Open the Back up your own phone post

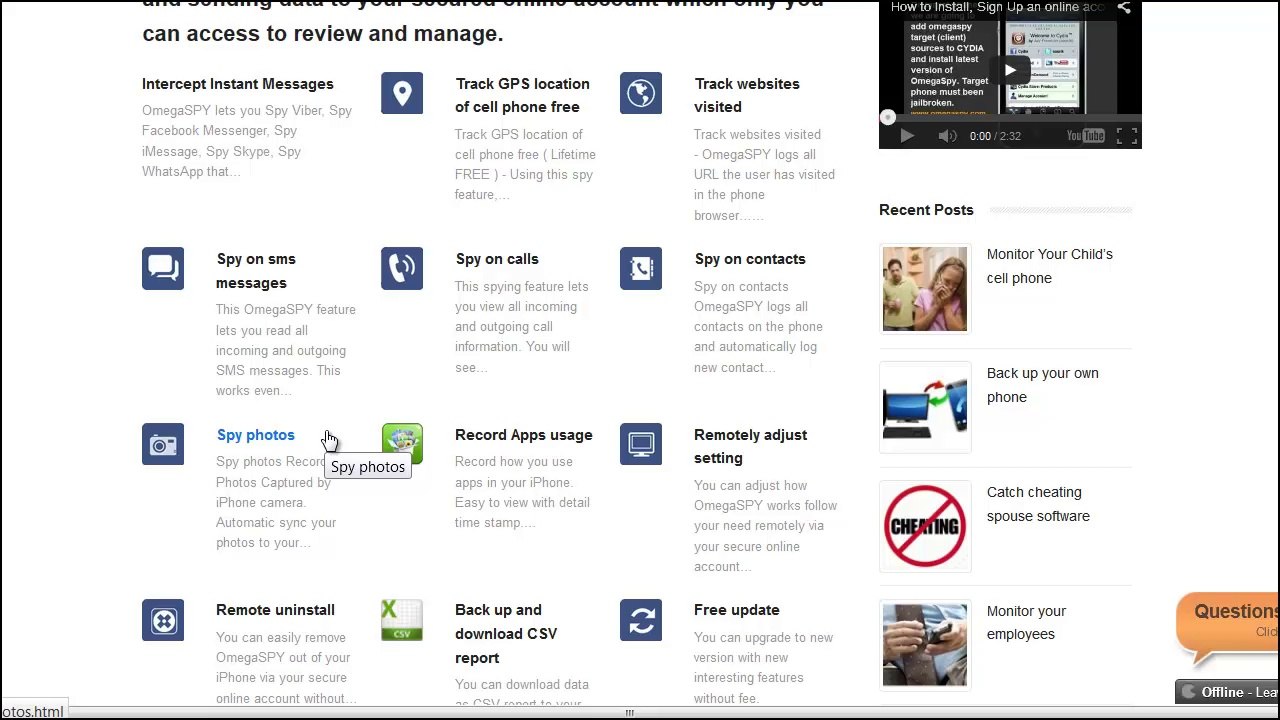pyautogui.click(x=1043, y=385)
